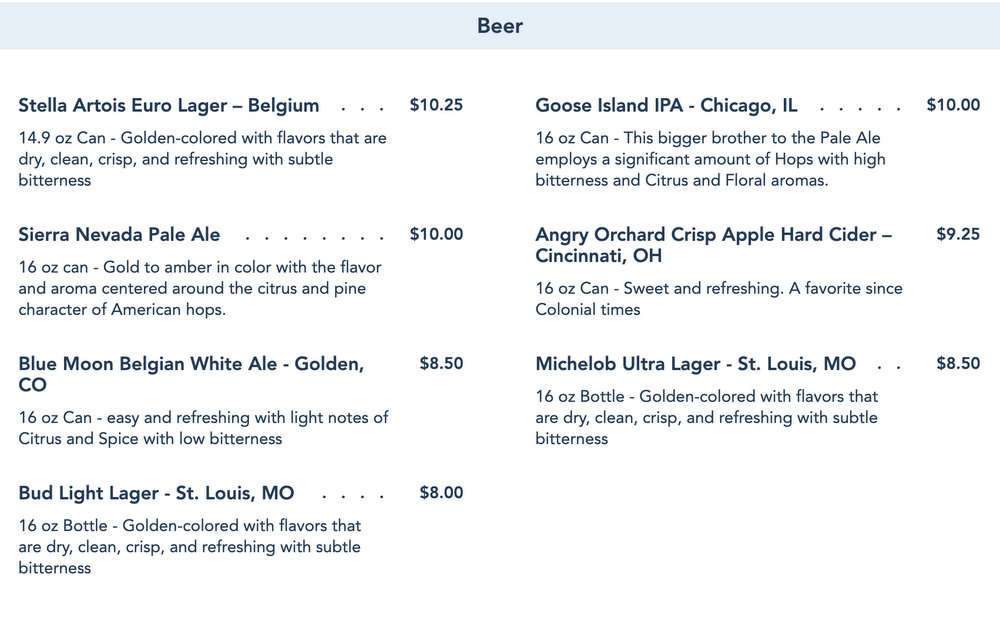Select Blue Moon Belgian White Ale title
The height and width of the screenshot is (638, 1000).
(190, 374)
